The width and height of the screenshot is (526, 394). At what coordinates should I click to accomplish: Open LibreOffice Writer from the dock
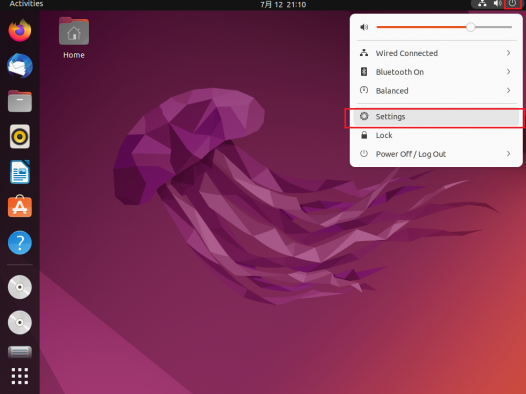point(20,172)
